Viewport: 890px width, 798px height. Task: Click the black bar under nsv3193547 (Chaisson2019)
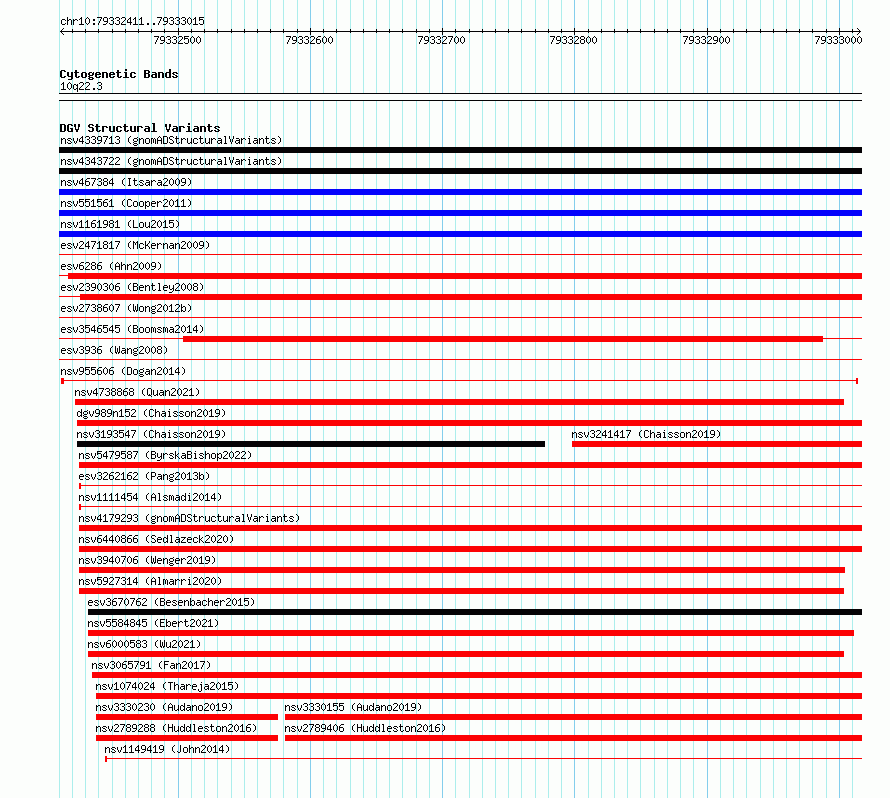click(311, 444)
